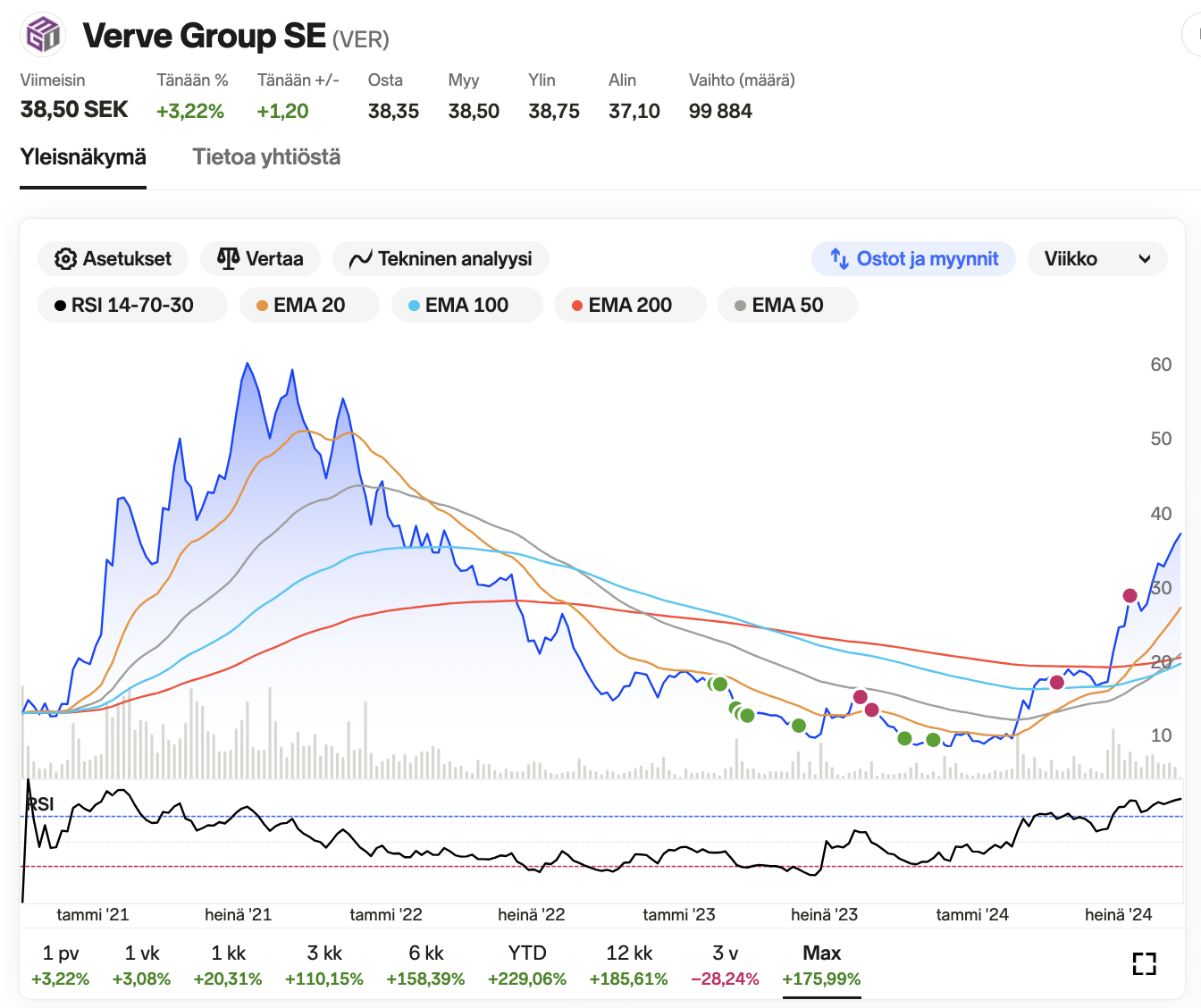Select the YTD time range
Viewport: 1201px width, 1008px height.
[526, 964]
